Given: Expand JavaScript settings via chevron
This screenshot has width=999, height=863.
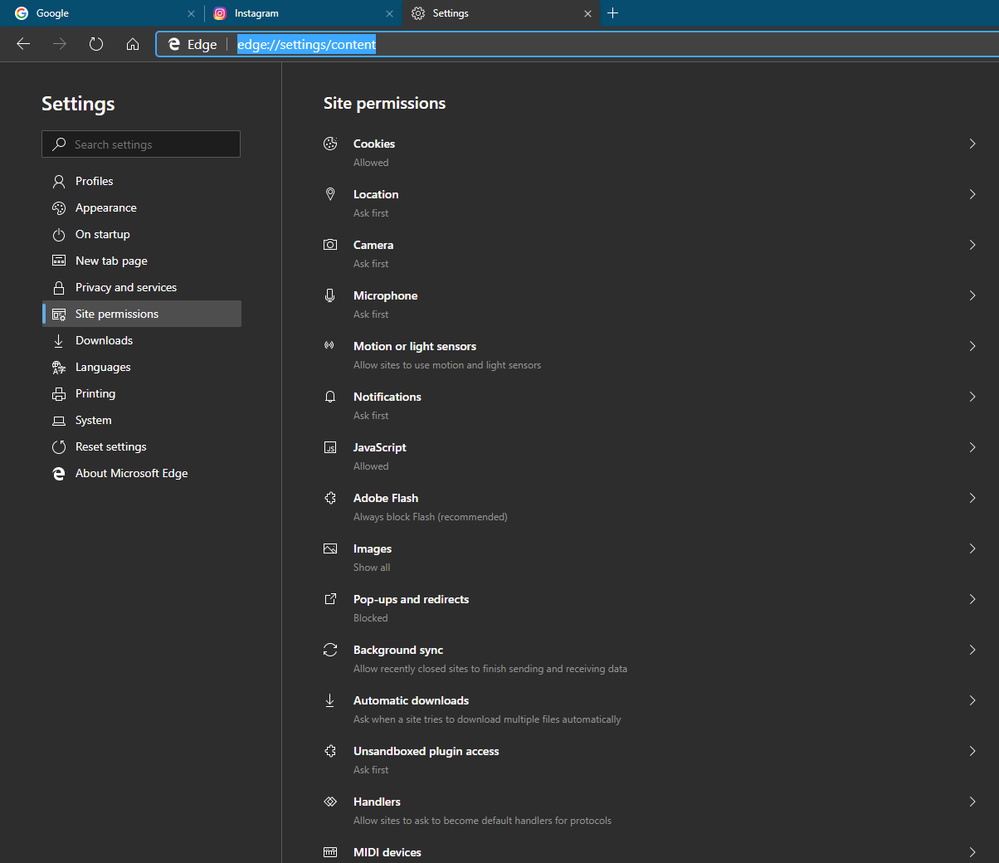Looking at the screenshot, I should pyautogui.click(x=972, y=447).
